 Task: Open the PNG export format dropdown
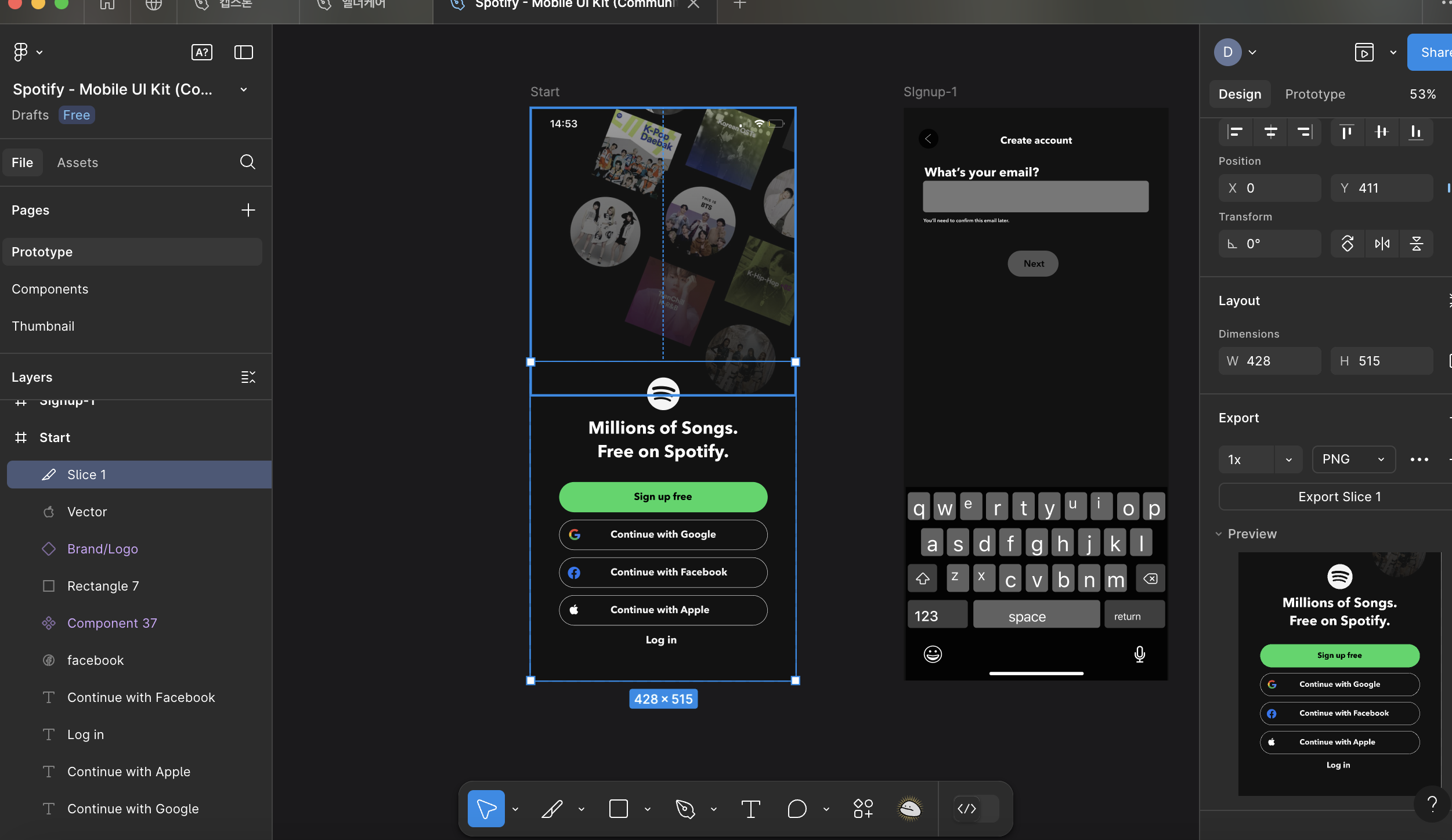[1353, 459]
